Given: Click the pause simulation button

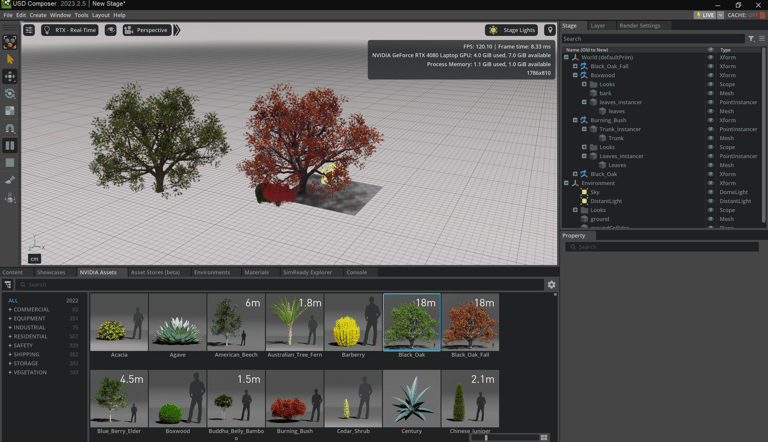Looking at the screenshot, I should (10, 146).
